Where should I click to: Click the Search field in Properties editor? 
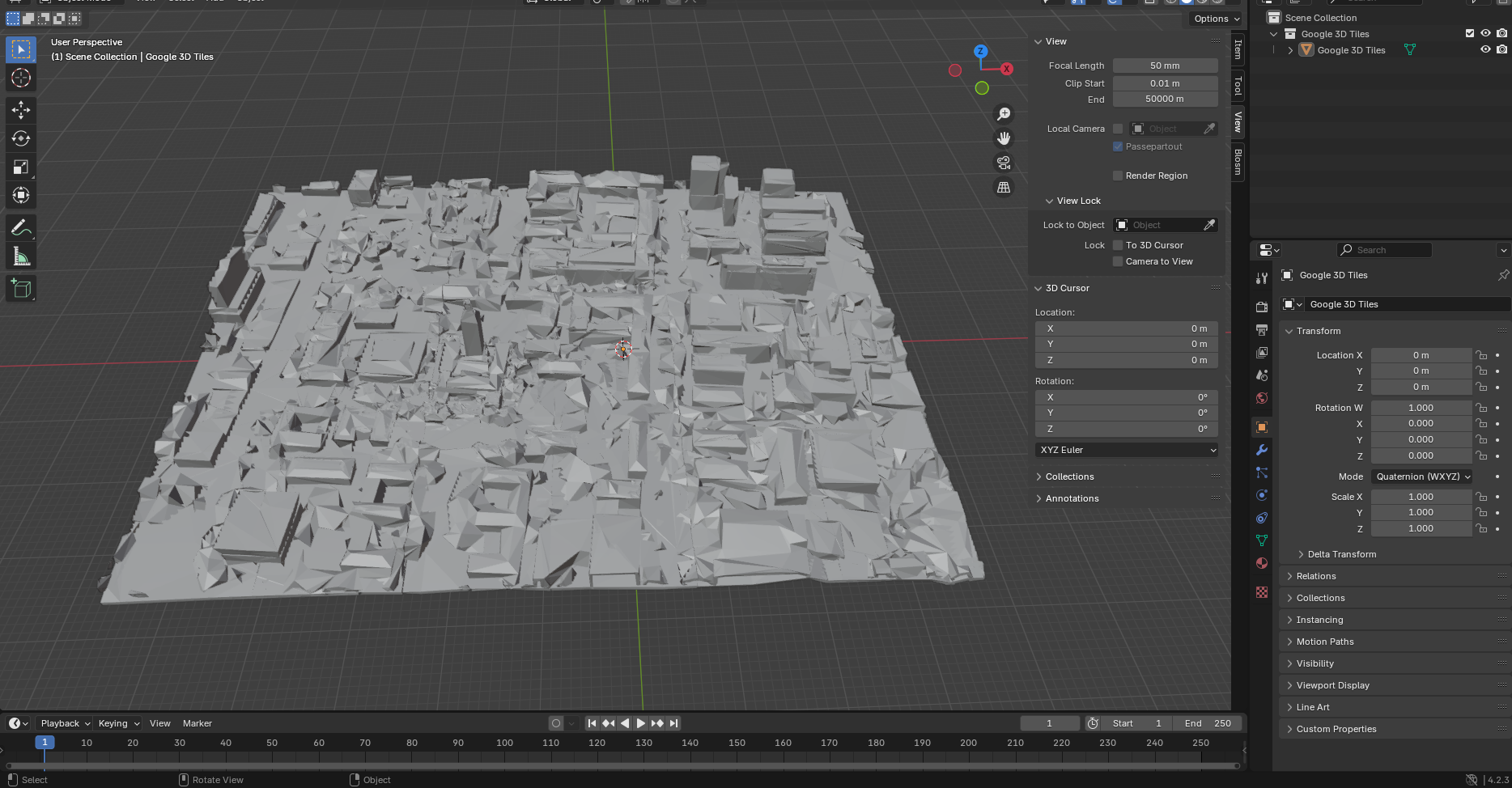(1384, 250)
